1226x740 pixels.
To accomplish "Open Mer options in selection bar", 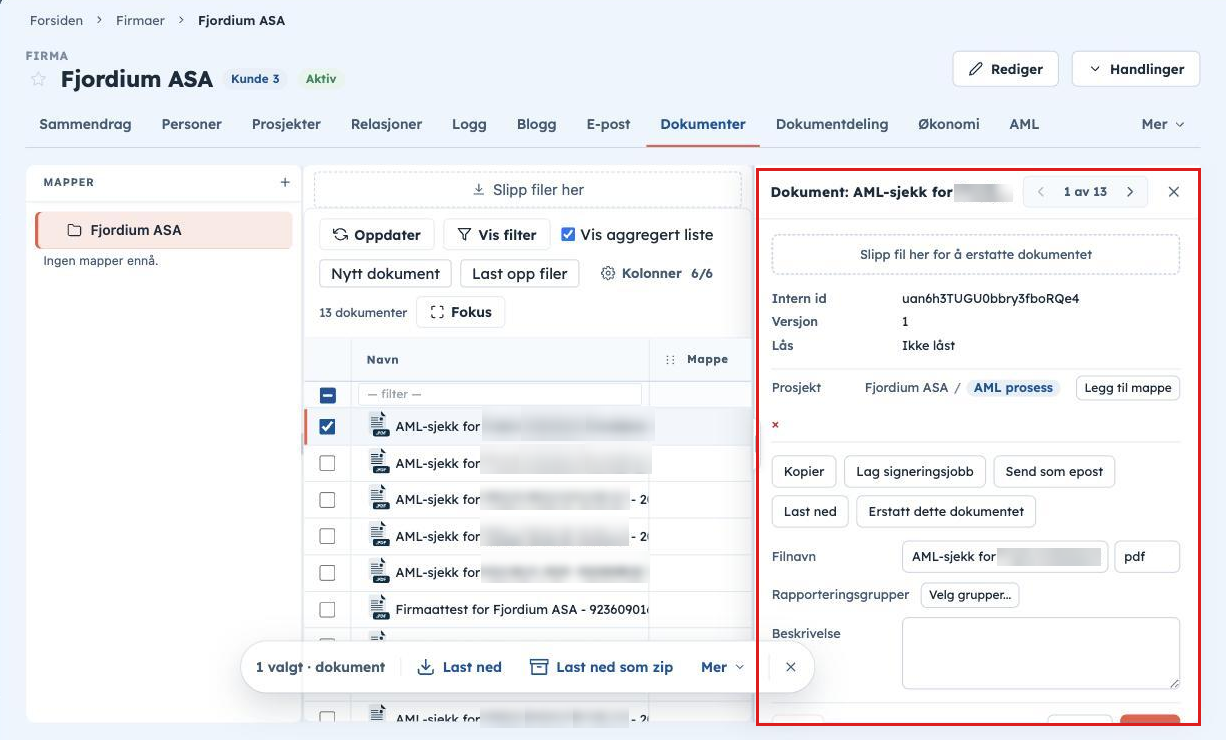I will pyautogui.click(x=723, y=667).
